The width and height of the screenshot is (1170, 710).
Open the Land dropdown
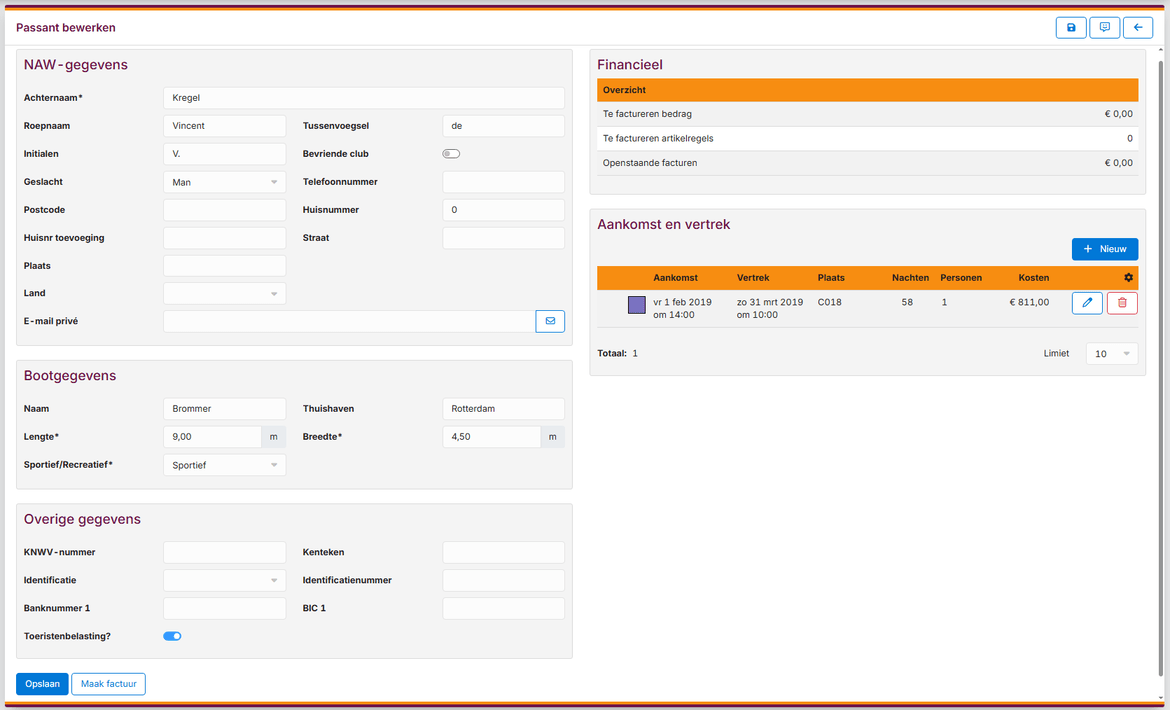[x=224, y=294]
